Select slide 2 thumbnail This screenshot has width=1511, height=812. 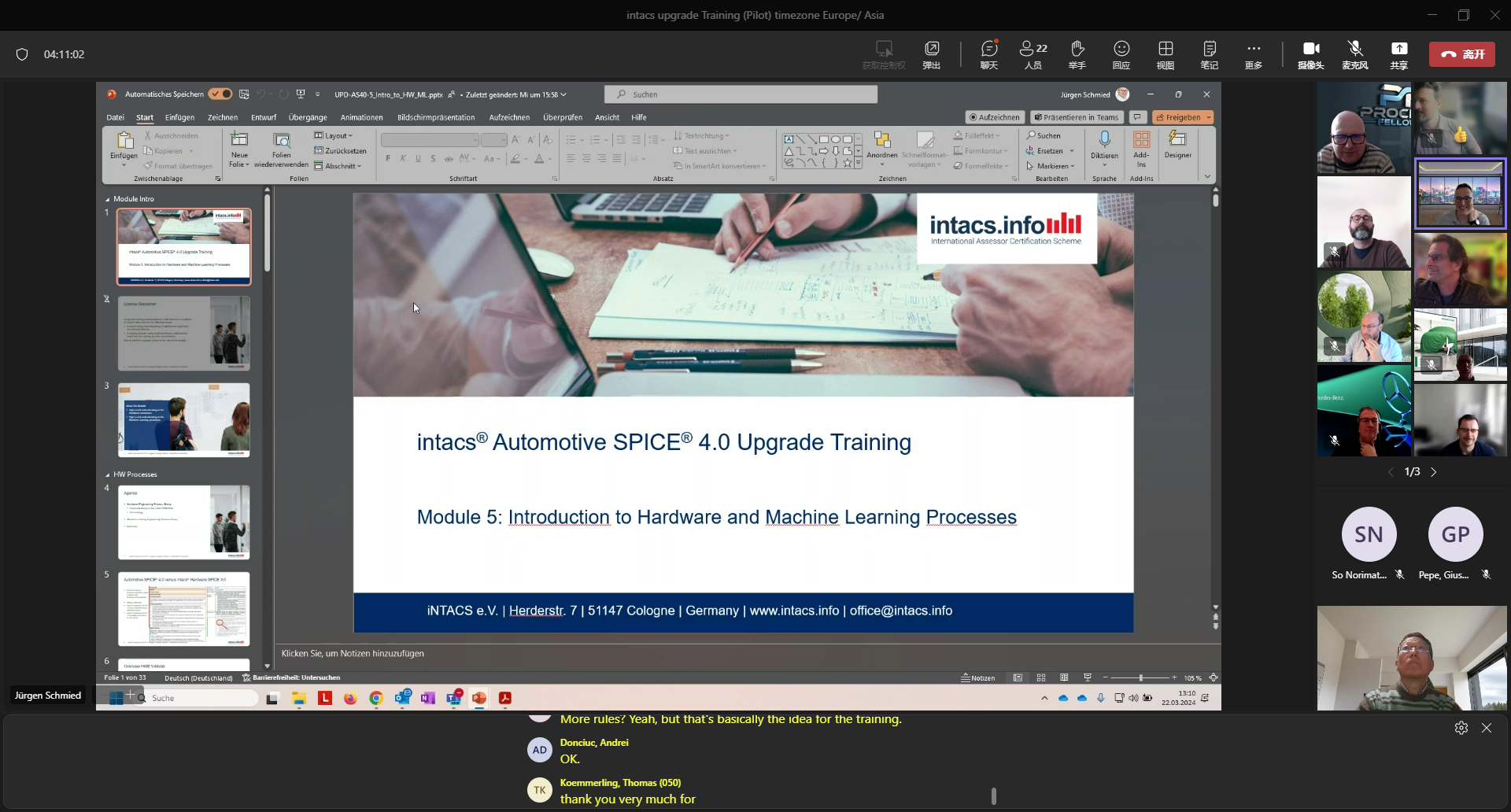tap(184, 334)
